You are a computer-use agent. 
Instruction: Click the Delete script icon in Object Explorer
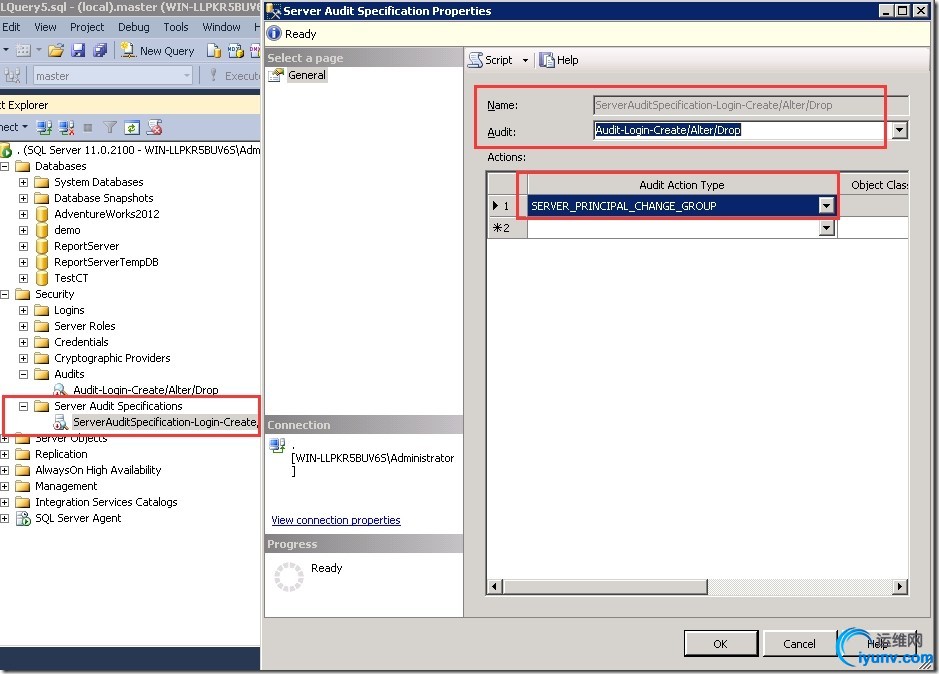coord(155,127)
